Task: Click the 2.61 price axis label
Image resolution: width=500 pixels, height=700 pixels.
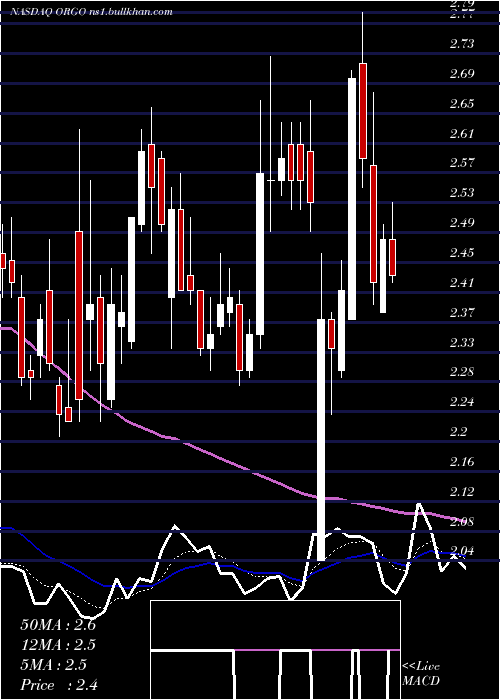Action: [462, 133]
